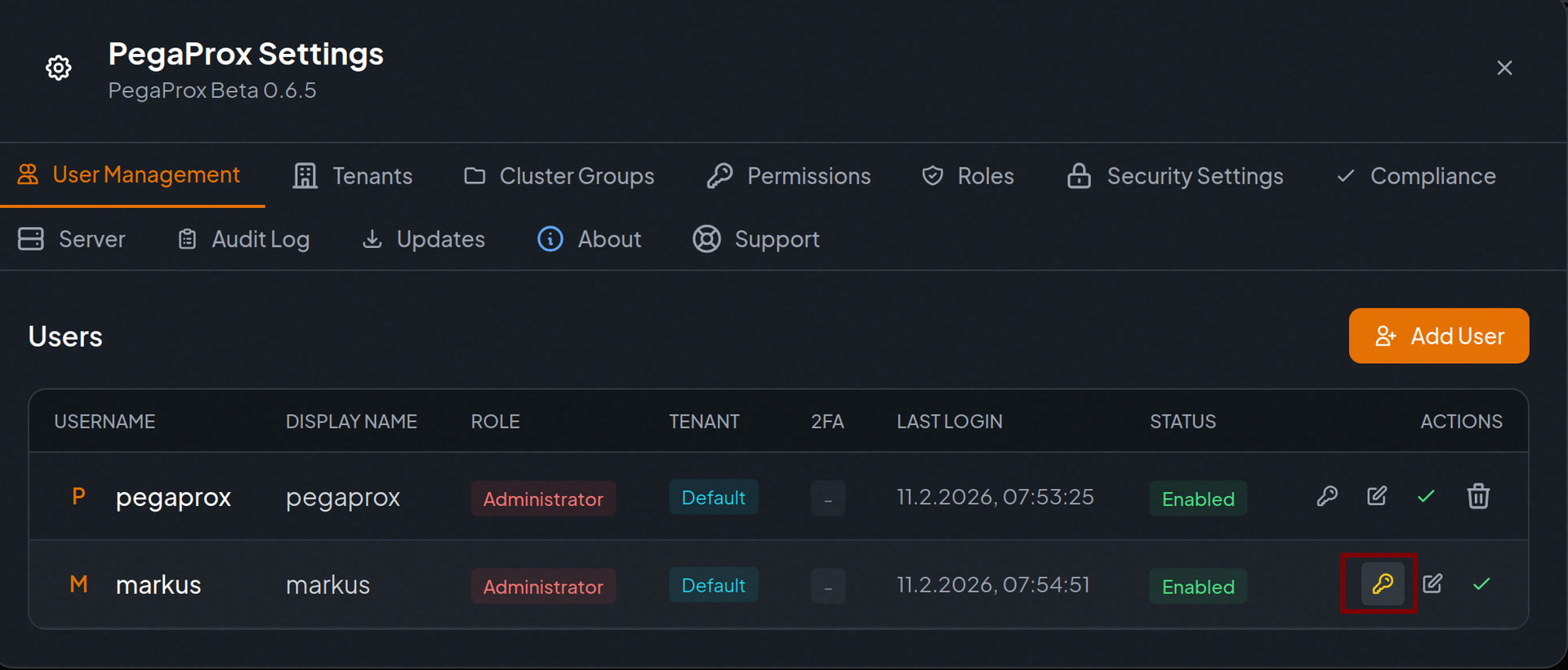
Task: Click the Add User button
Action: pyautogui.click(x=1438, y=335)
